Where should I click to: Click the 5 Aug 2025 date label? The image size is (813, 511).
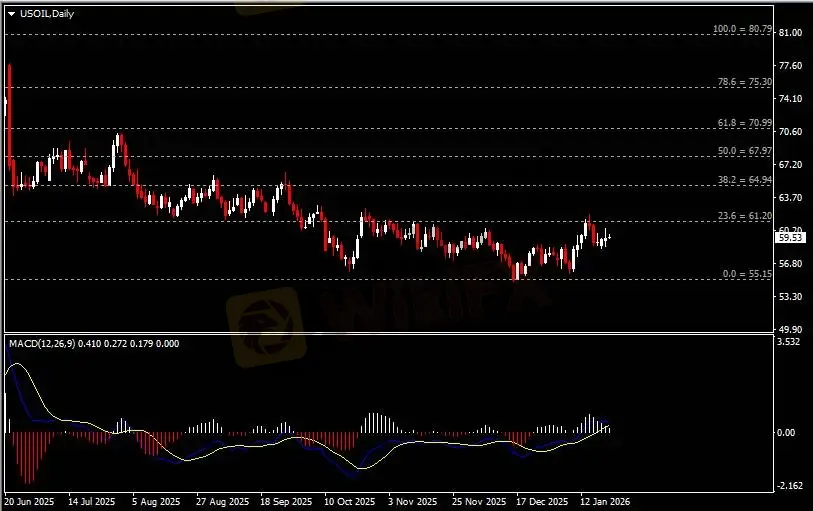click(156, 502)
